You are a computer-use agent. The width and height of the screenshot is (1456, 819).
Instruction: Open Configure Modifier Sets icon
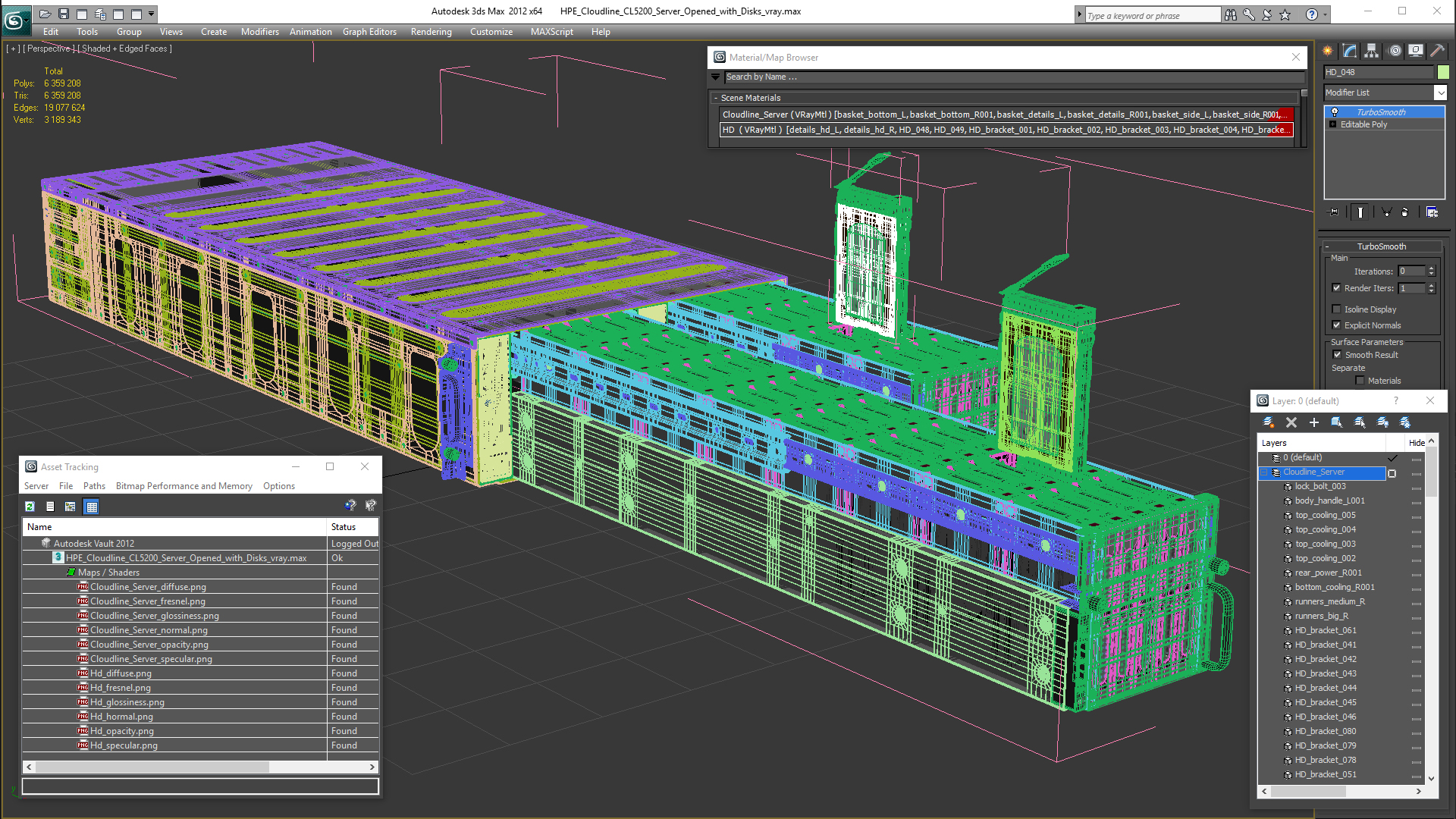[1432, 212]
